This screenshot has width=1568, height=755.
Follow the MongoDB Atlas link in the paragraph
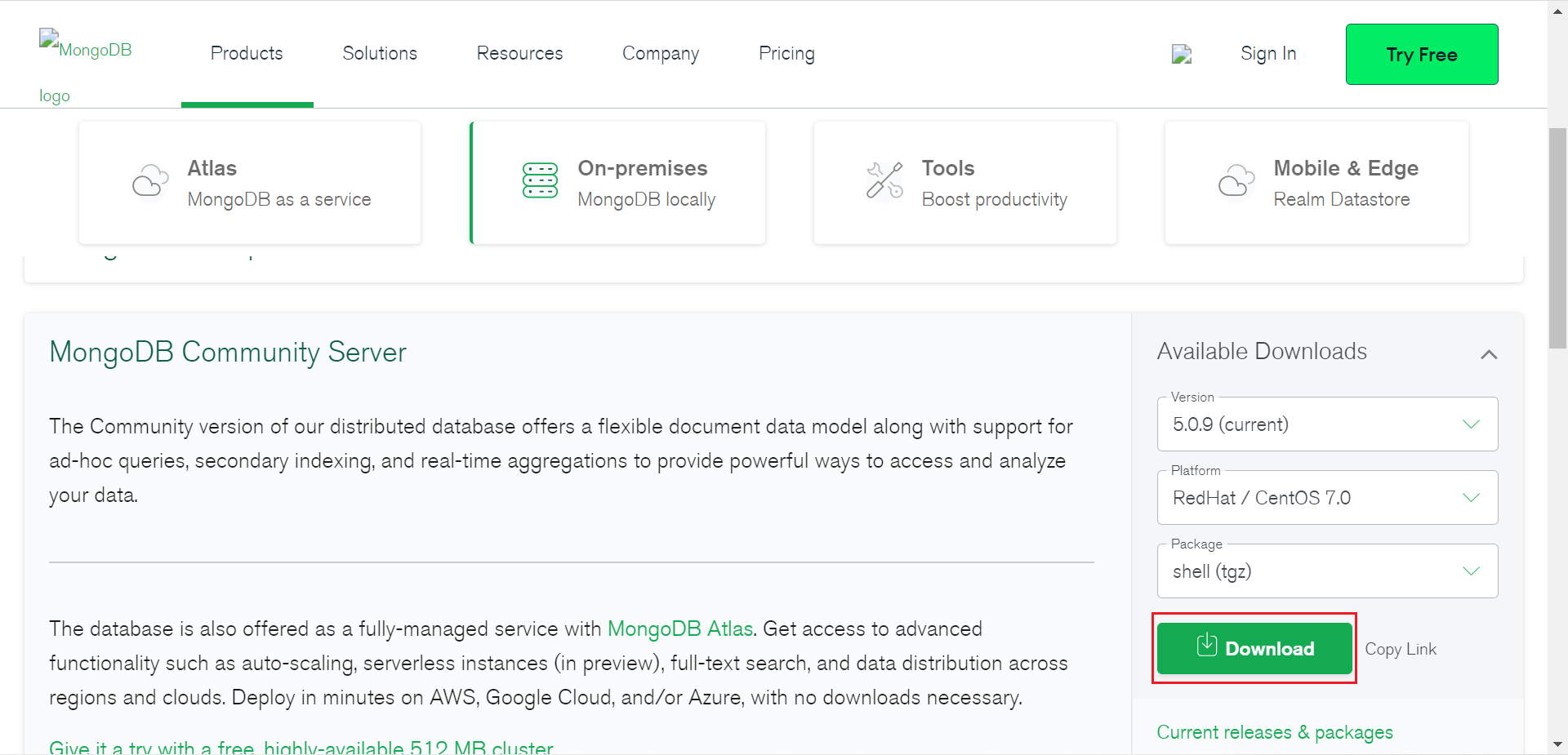[x=680, y=629]
